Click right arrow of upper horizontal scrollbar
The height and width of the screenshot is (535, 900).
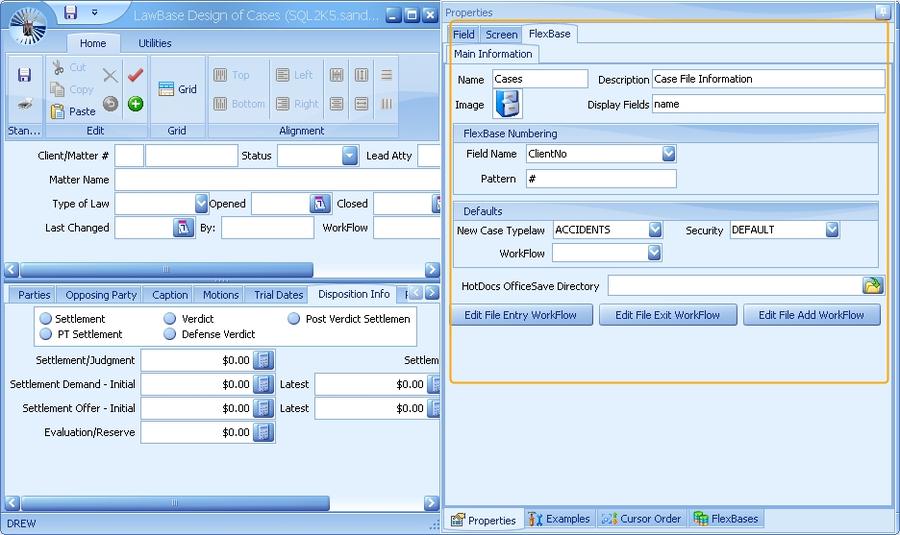coord(432,269)
